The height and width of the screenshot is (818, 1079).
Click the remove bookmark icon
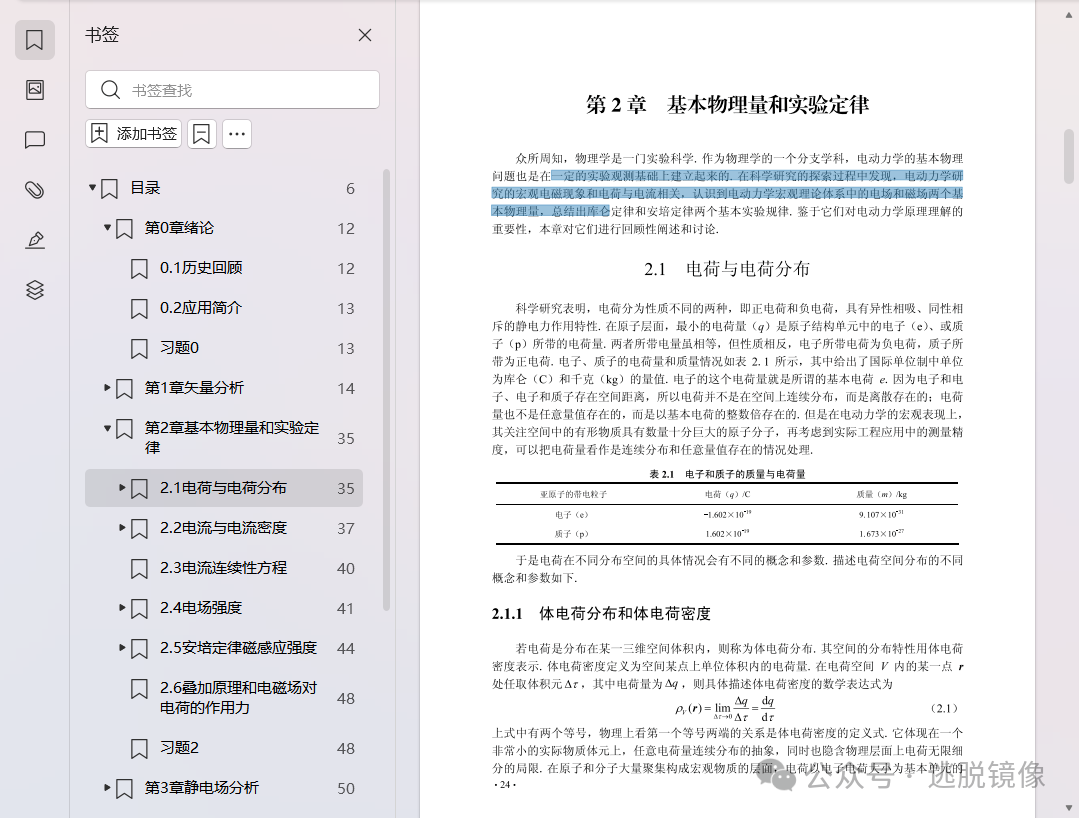(x=201, y=133)
